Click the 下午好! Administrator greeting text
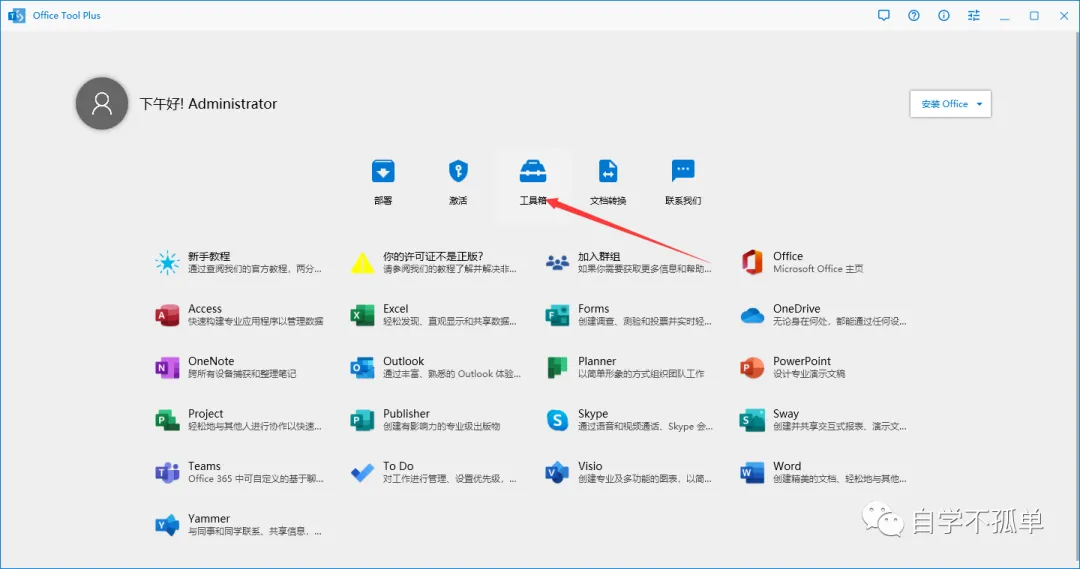The width and height of the screenshot is (1080, 569). pos(208,103)
